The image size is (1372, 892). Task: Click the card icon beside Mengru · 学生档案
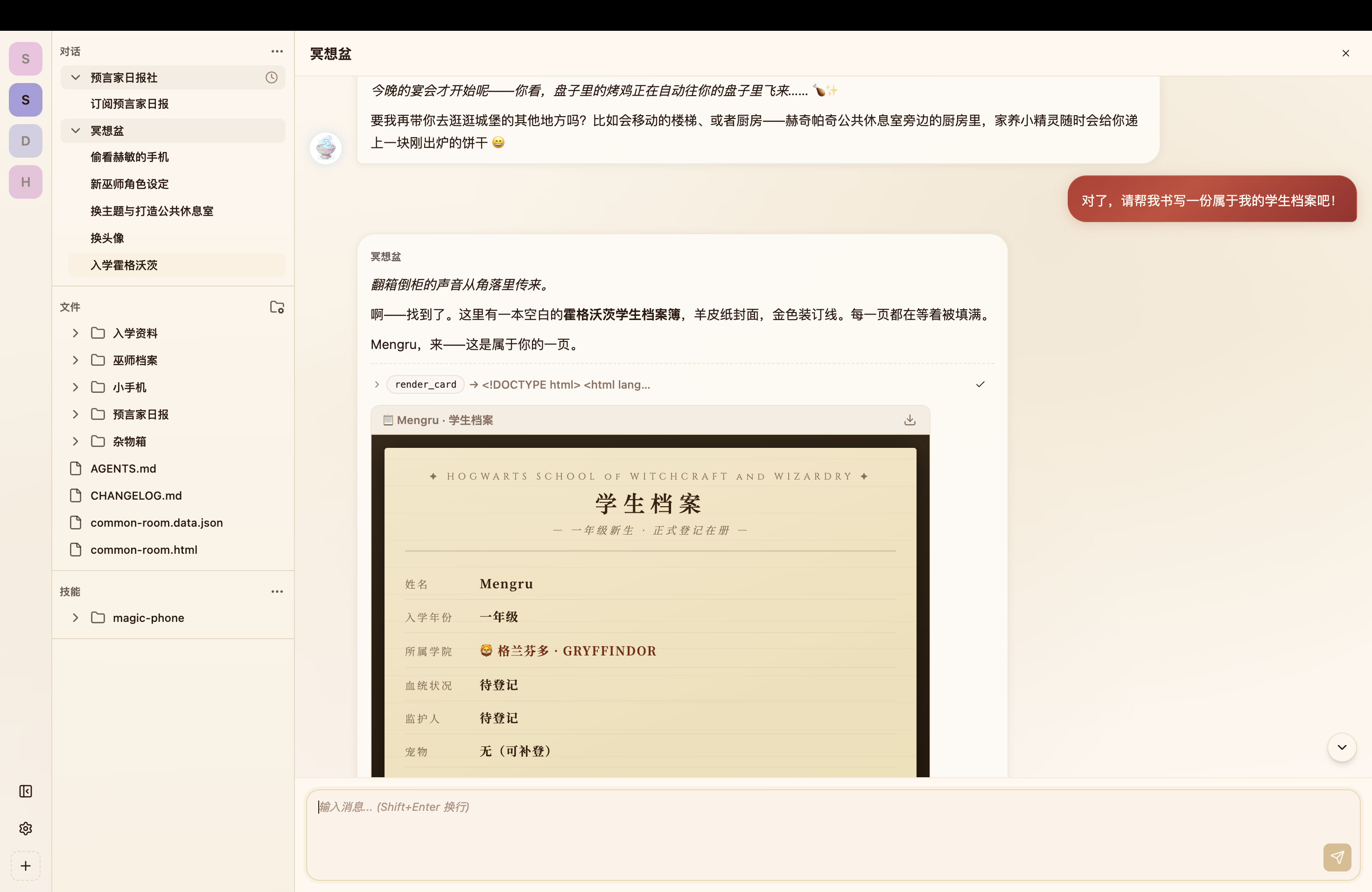click(x=388, y=420)
